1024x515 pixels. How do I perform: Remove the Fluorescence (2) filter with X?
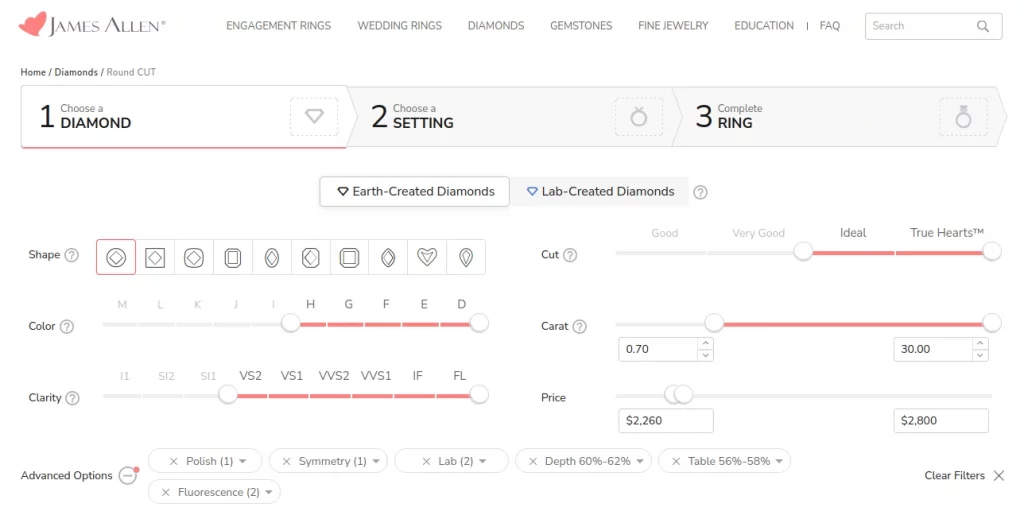pyautogui.click(x=166, y=492)
